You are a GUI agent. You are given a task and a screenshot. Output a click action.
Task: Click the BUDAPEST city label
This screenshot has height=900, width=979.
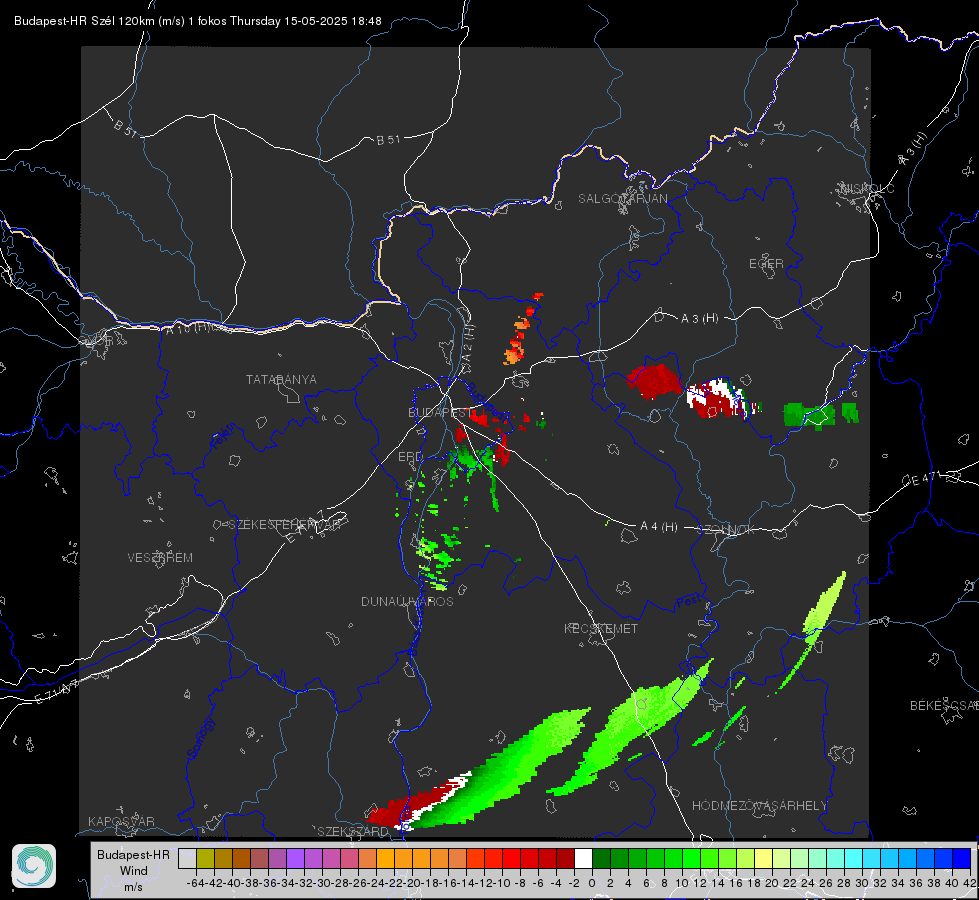(x=440, y=413)
